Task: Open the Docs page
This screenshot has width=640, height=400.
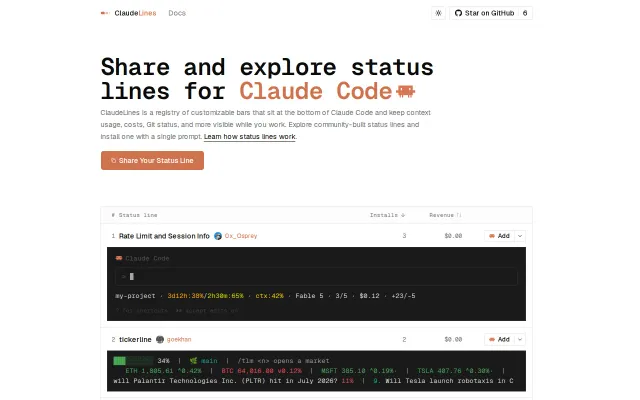Action: point(177,13)
